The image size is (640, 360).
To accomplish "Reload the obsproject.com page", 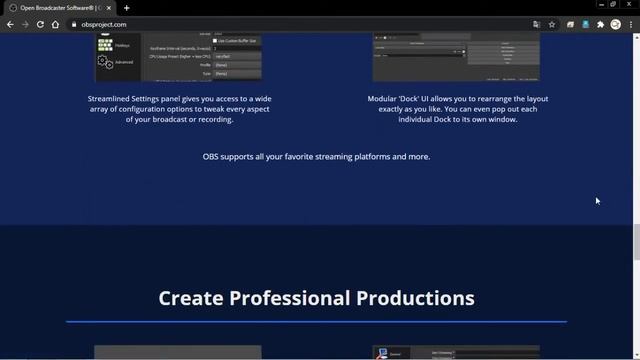I will (x=40, y=24).
